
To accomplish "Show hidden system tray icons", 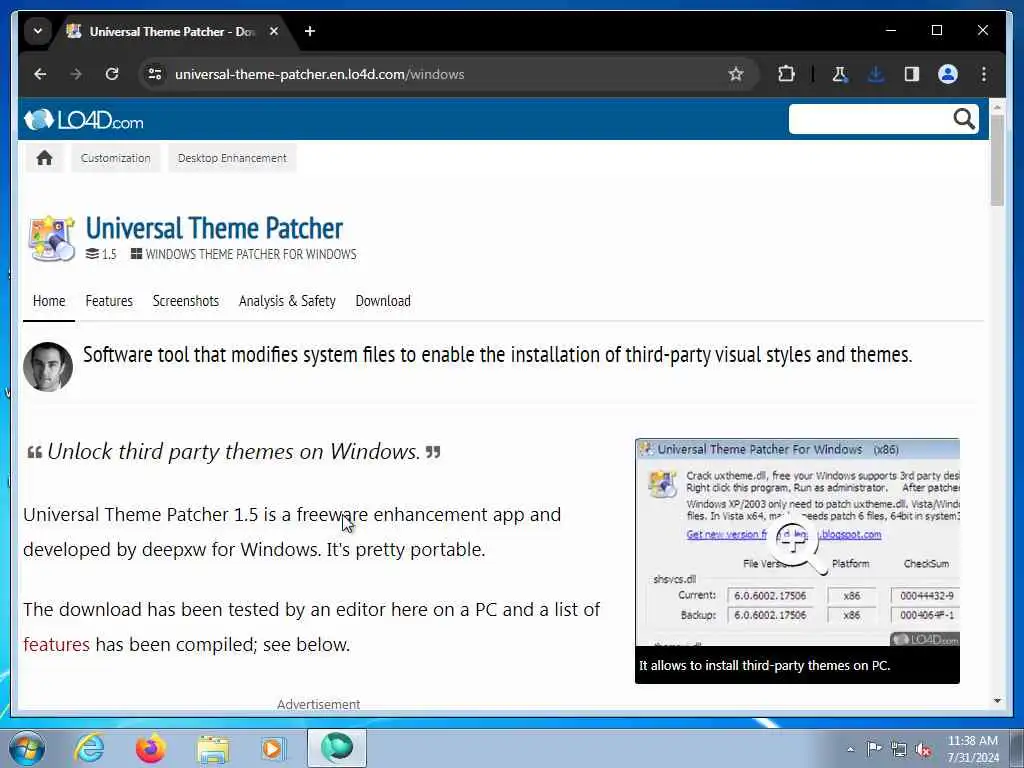I will pyautogui.click(x=850, y=750).
